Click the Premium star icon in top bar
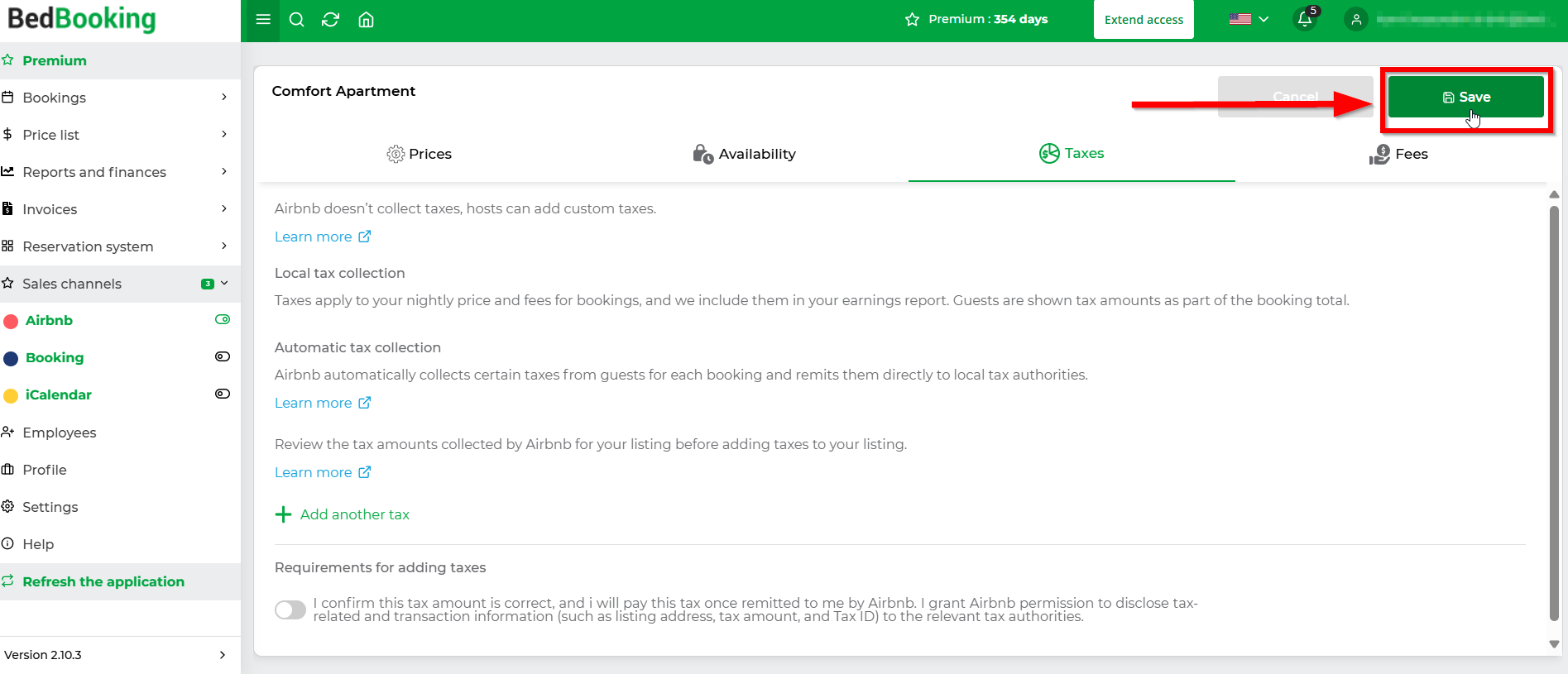 (913, 19)
